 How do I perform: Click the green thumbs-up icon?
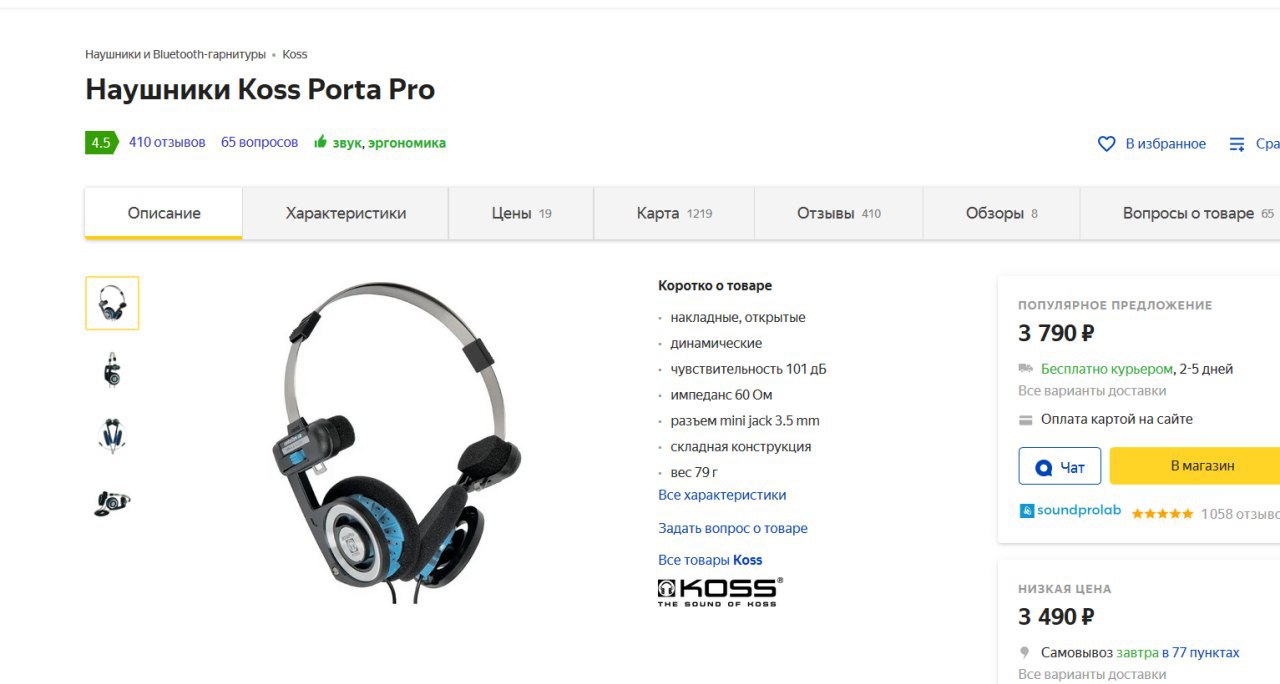pyautogui.click(x=320, y=142)
